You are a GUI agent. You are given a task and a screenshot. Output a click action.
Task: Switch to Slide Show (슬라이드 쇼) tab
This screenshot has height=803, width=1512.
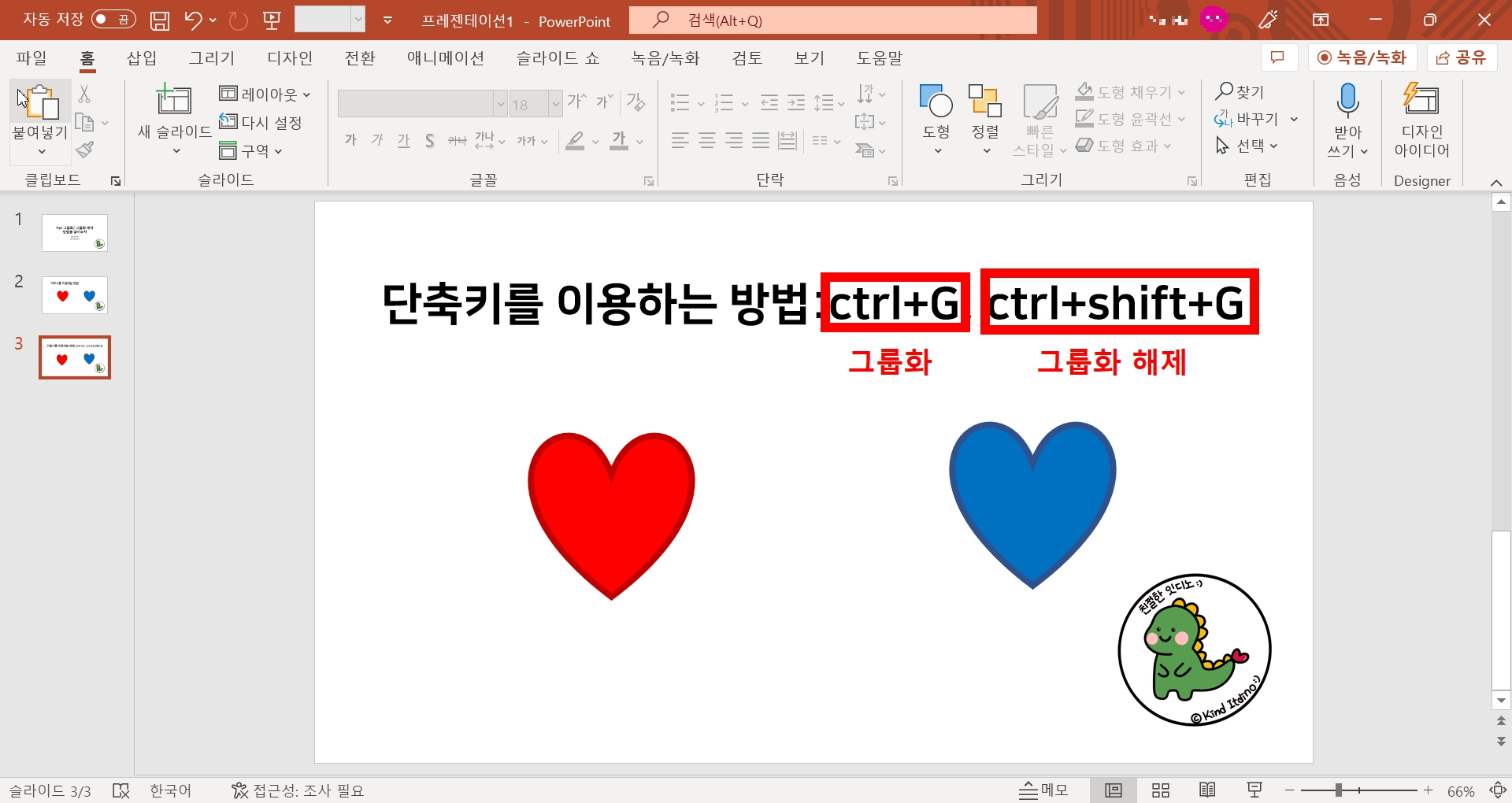[x=558, y=58]
